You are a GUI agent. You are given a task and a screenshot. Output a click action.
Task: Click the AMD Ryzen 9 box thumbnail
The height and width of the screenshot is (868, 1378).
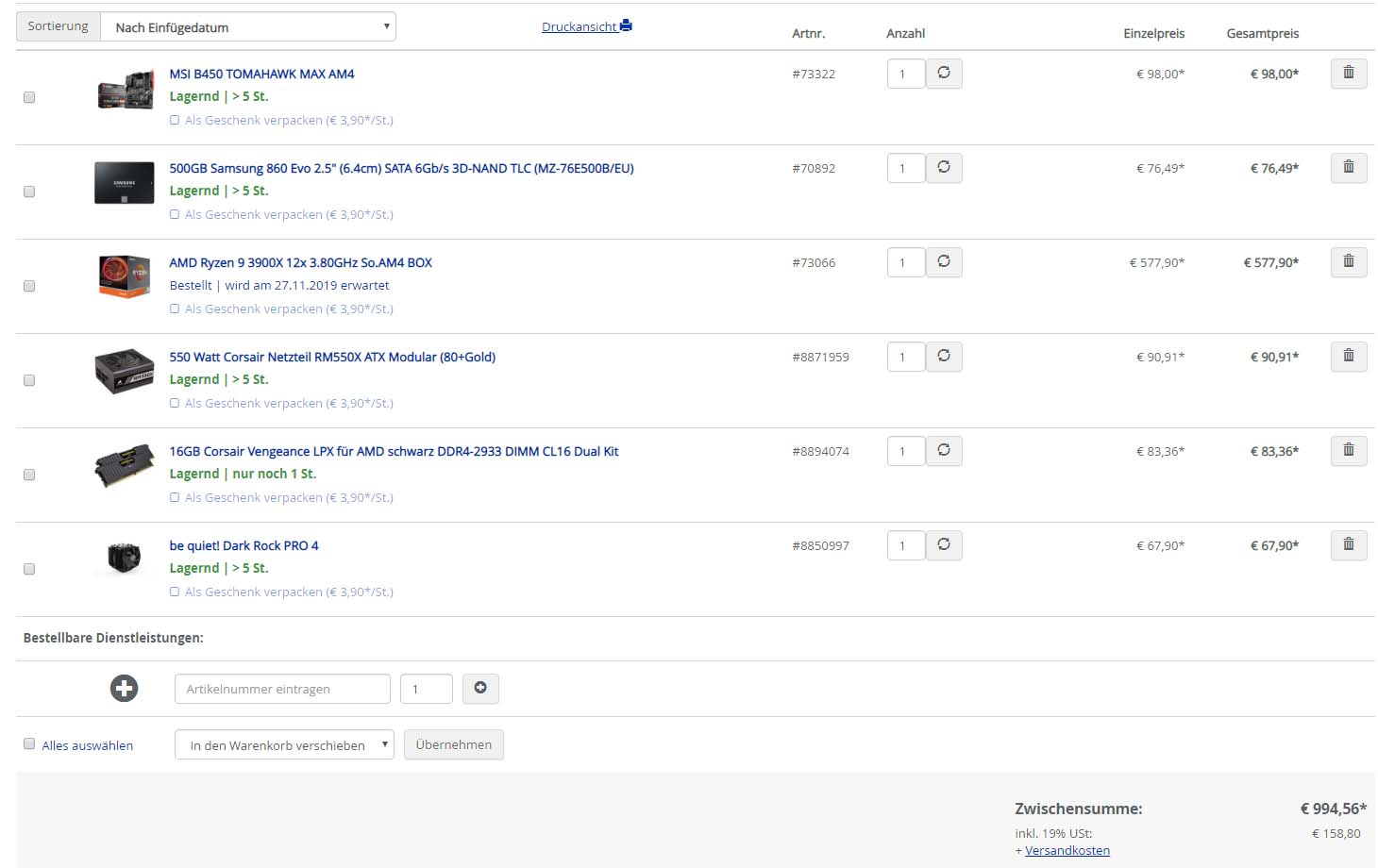click(125, 275)
